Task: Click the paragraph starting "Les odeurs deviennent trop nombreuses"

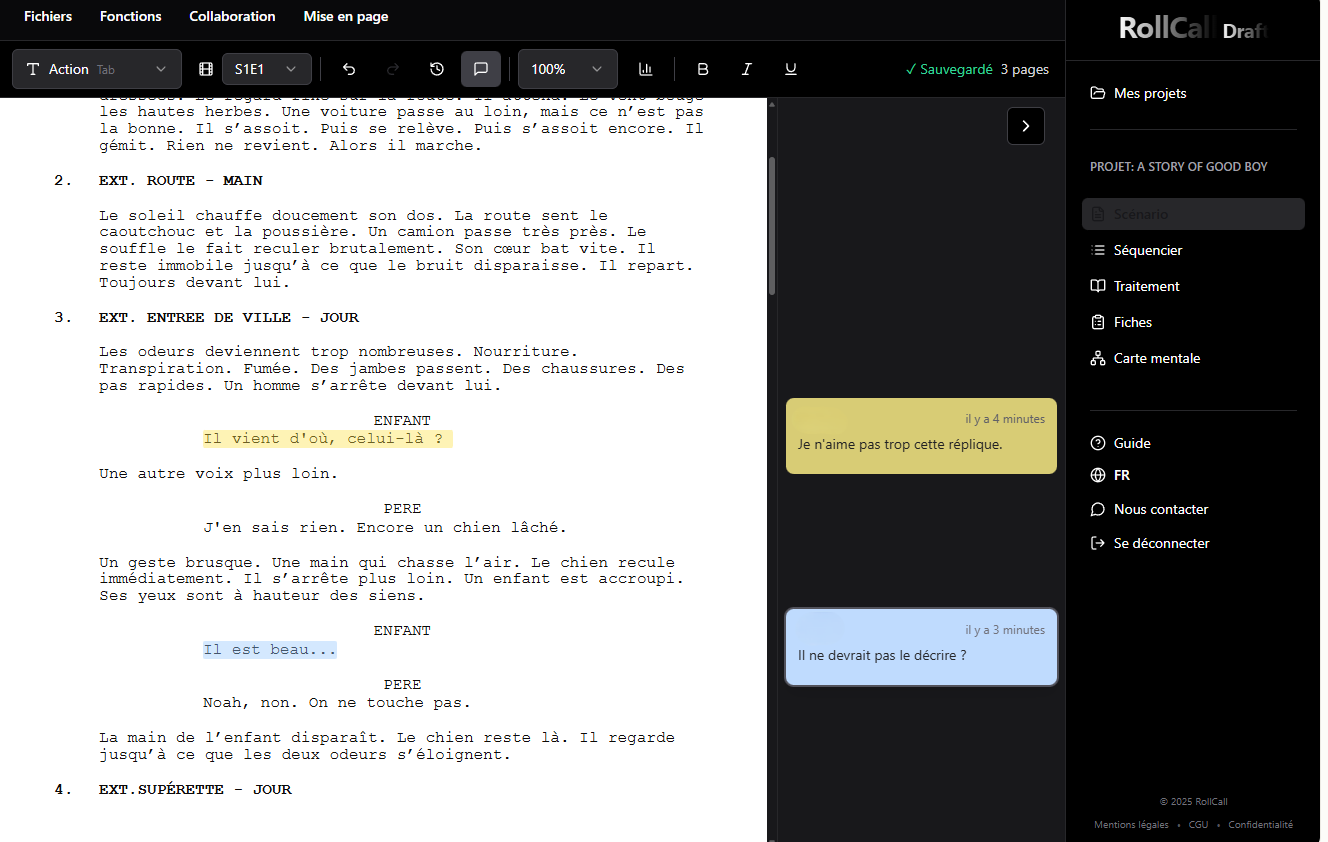Action: pos(392,369)
